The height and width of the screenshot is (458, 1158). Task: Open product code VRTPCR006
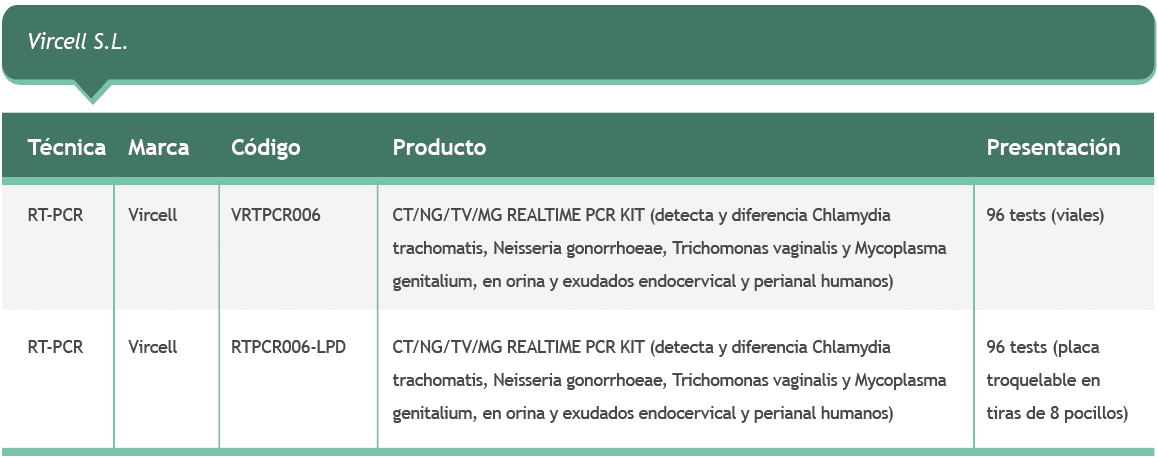tap(276, 215)
